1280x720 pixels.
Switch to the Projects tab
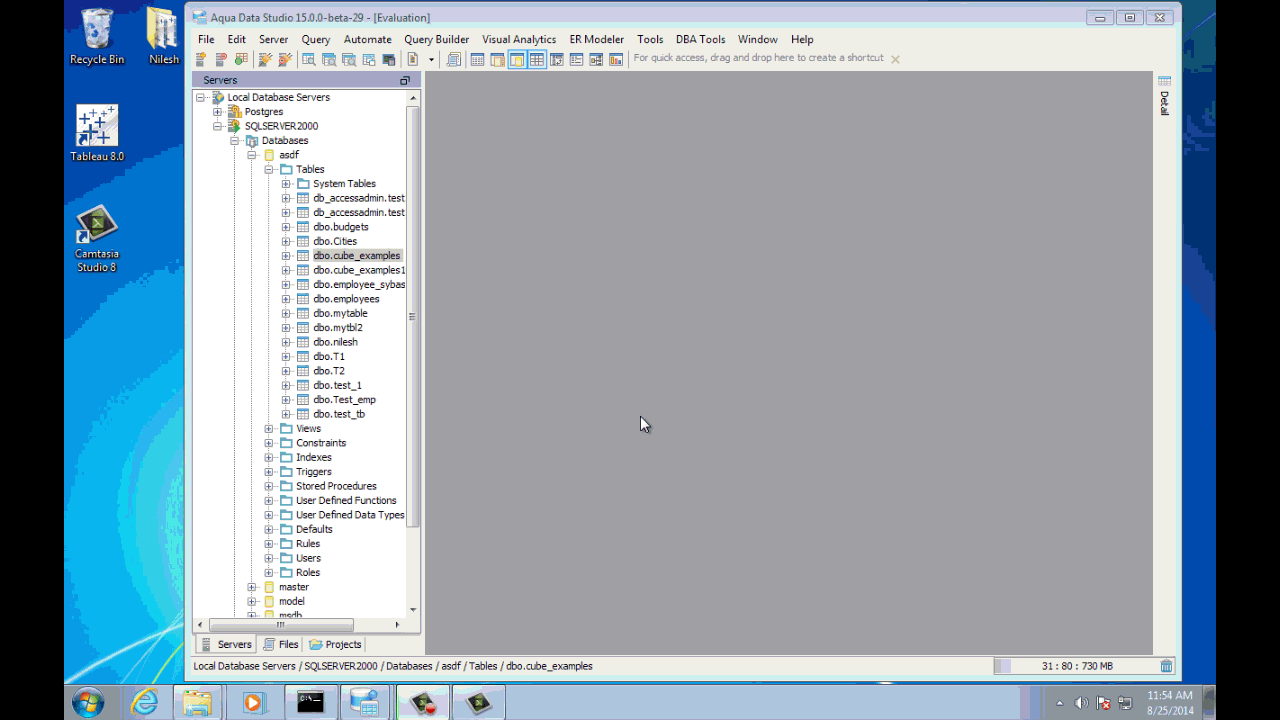coord(335,645)
